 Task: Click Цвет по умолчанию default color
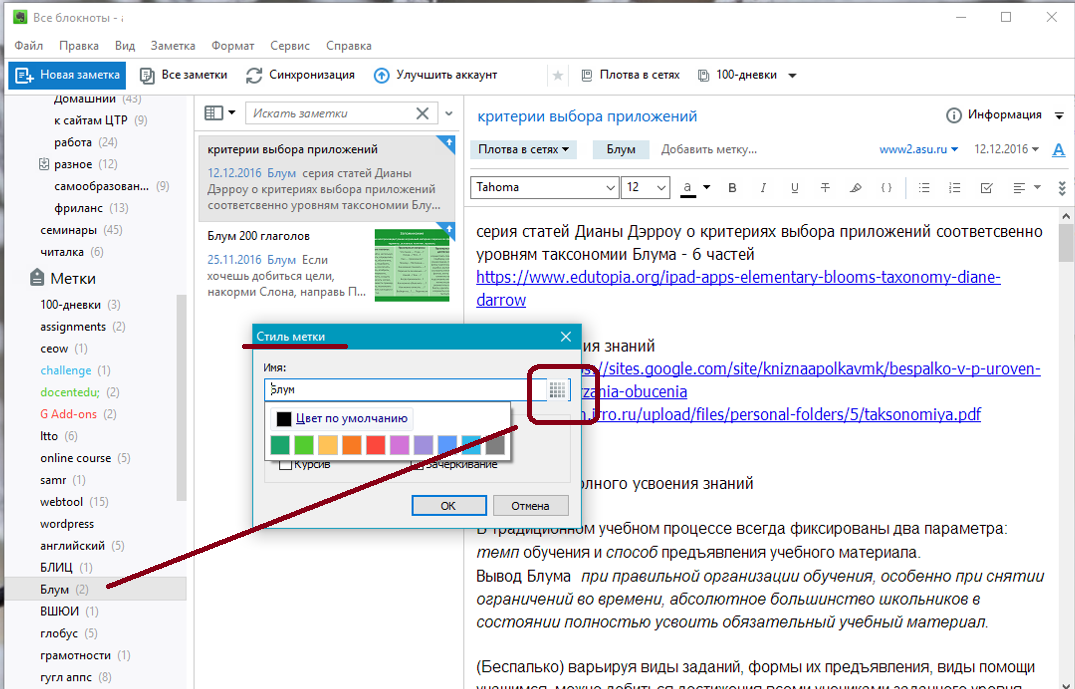click(x=343, y=418)
